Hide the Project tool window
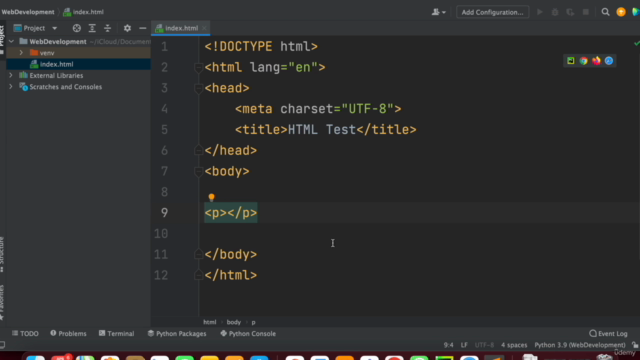640x360 pixels. click(142, 28)
